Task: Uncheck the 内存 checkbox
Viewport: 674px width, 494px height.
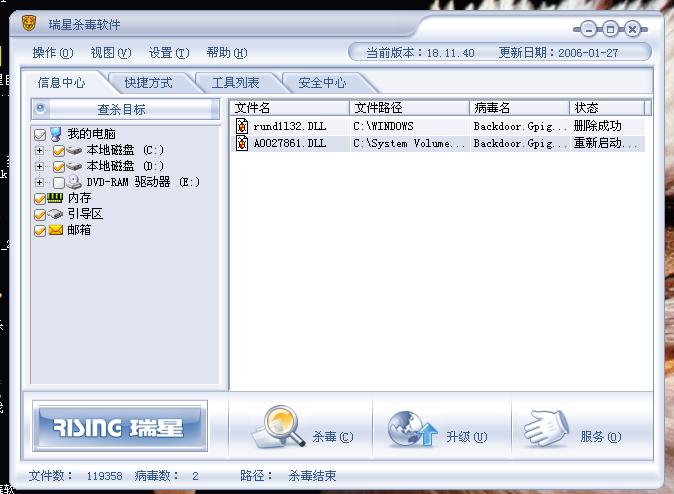Action: click(x=40, y=199)
